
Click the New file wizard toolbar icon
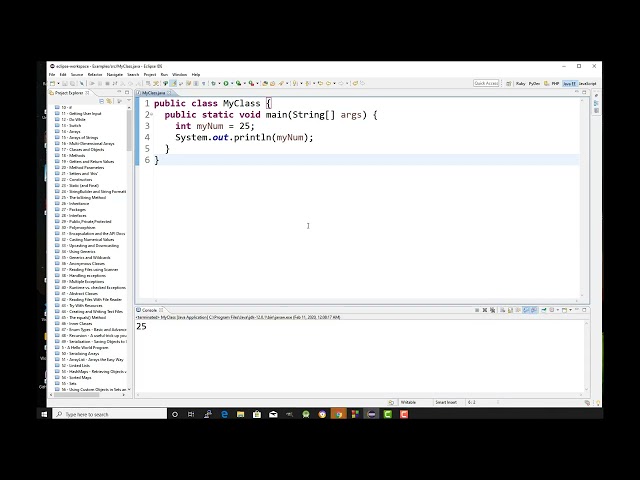[x=52, y=83]
